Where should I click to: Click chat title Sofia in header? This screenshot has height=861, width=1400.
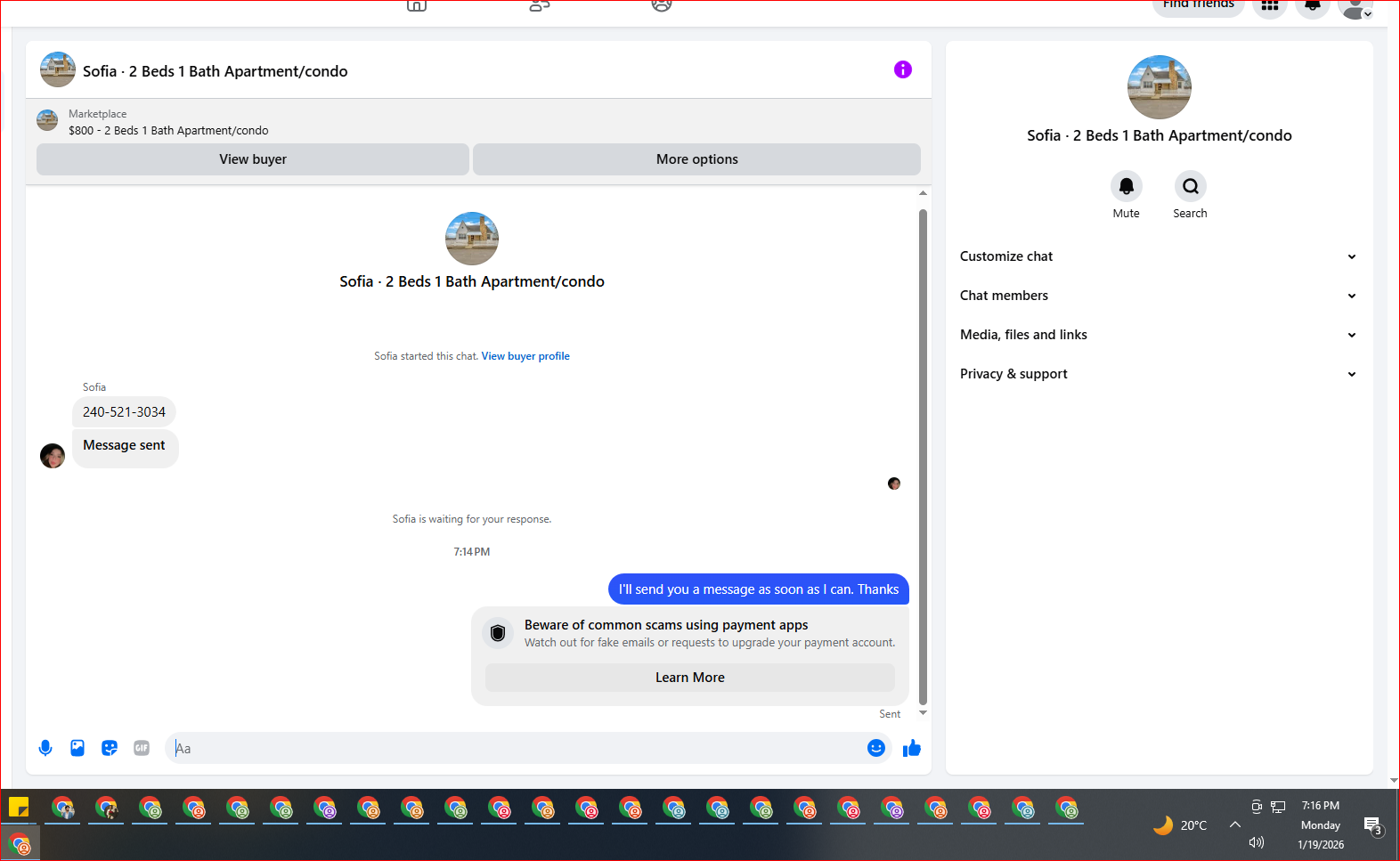(x=216, y=71)
